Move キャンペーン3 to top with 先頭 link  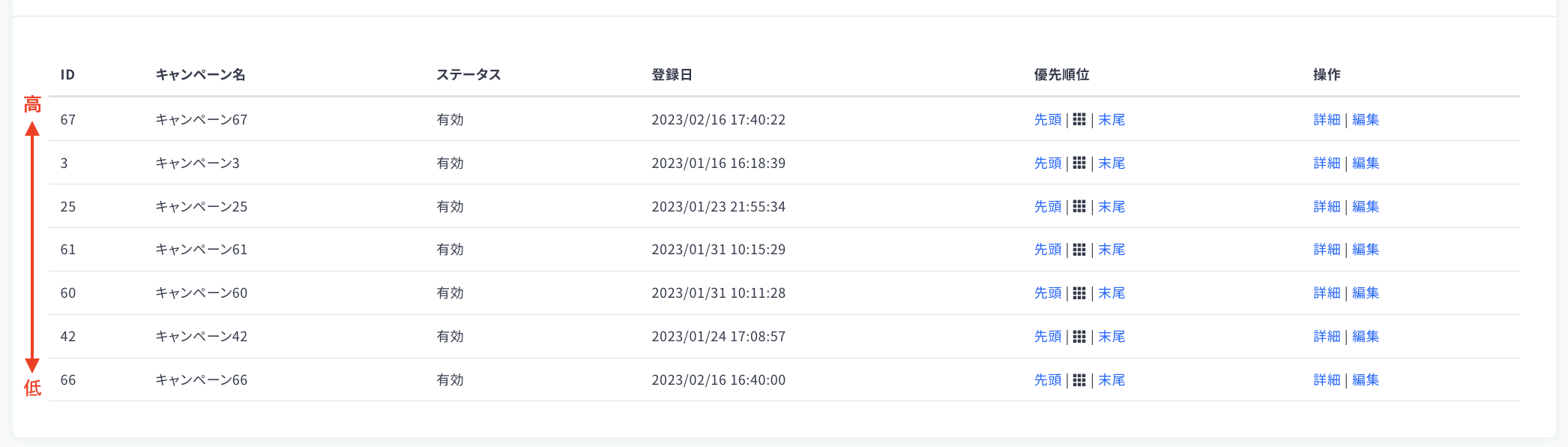[x=1047, y=163]
